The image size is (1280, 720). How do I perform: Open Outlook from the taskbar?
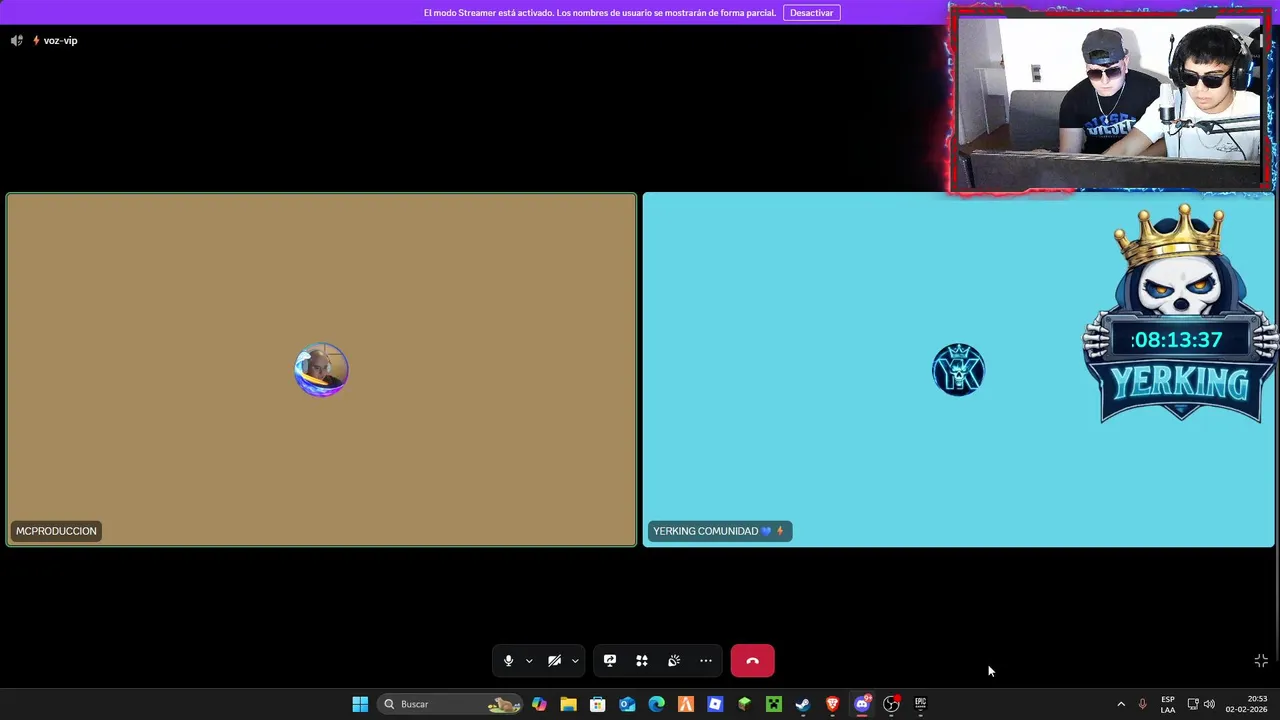(x=627, y=704)
